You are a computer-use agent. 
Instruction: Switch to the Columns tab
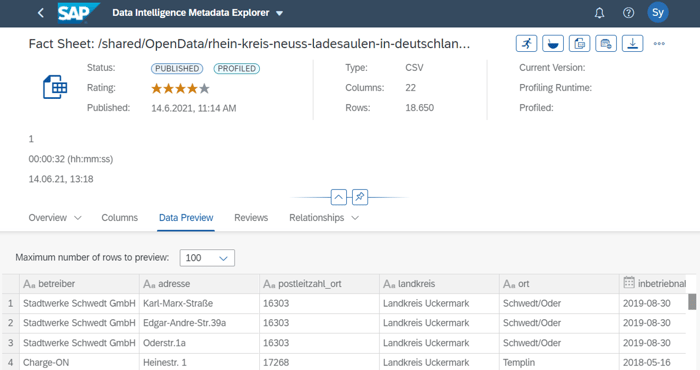[x=120, y=218]
